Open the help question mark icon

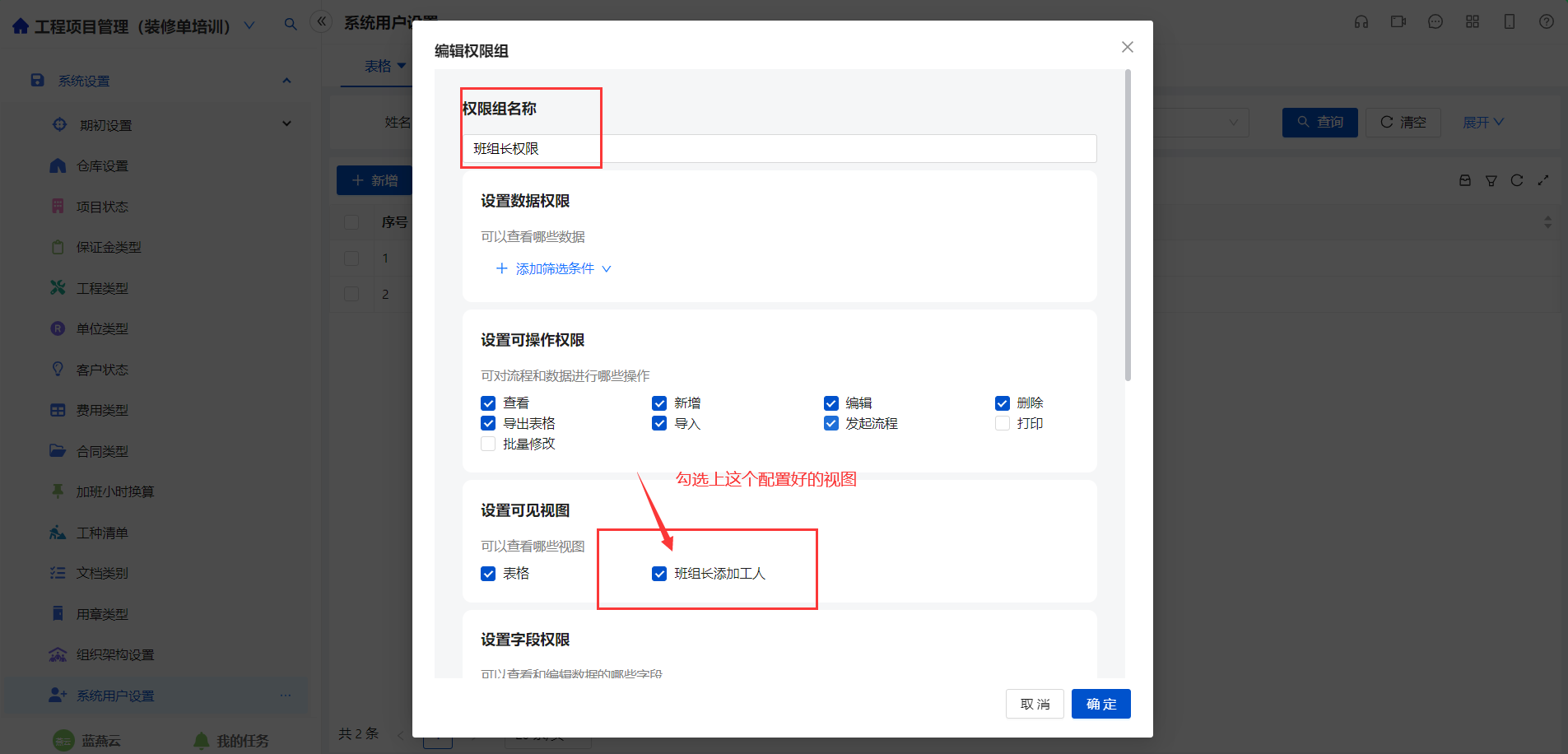tap(1547, 21)
